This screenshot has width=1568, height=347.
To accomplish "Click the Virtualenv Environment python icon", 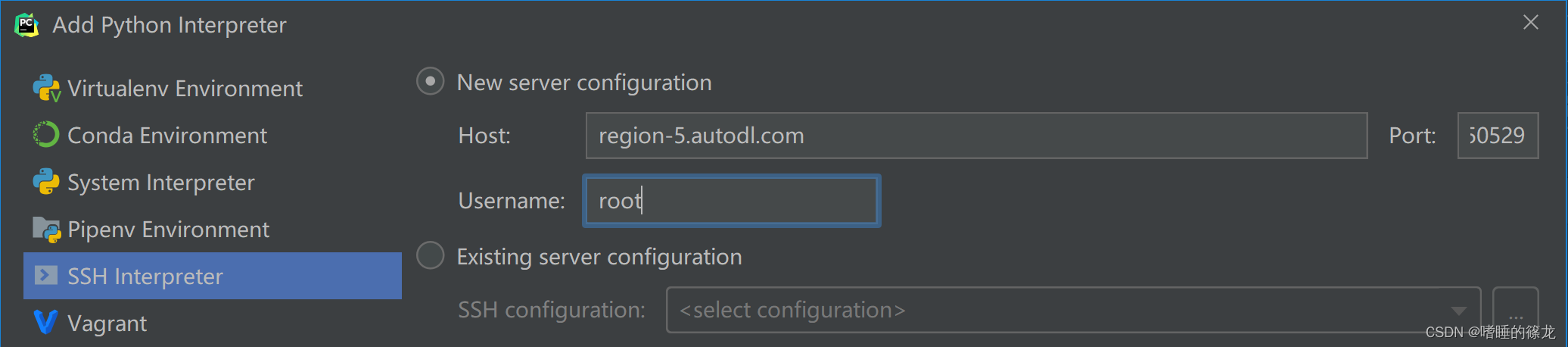I will (46, 88).
